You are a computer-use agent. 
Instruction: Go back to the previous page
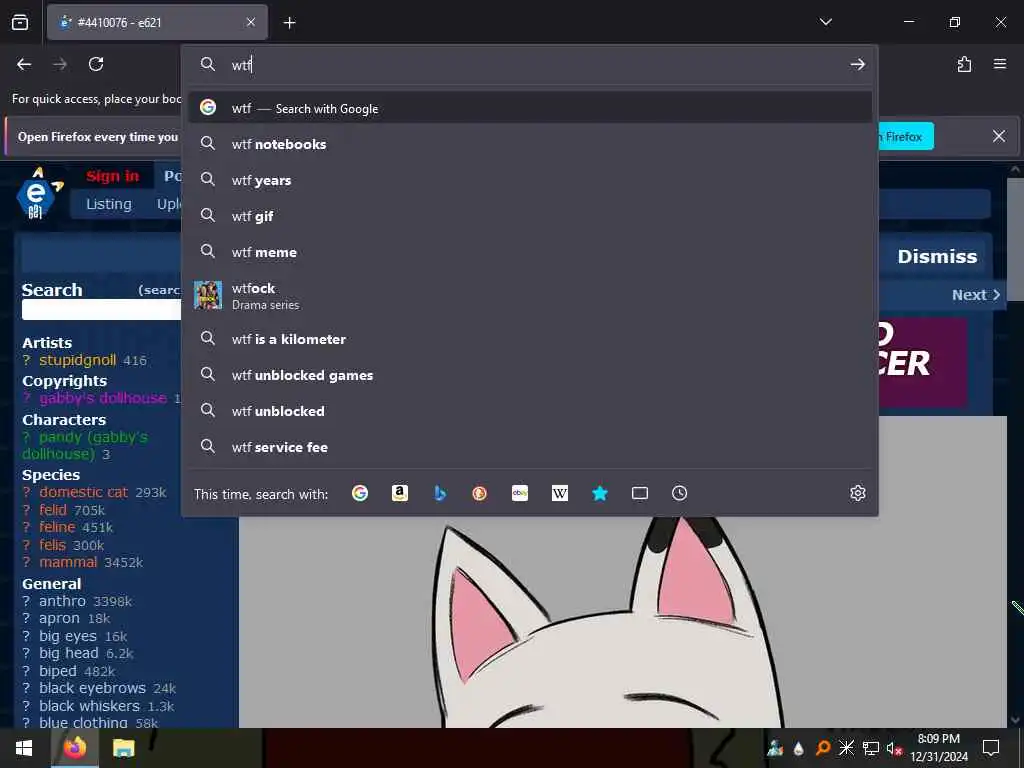pyautogui.click(x=24, y=64)
